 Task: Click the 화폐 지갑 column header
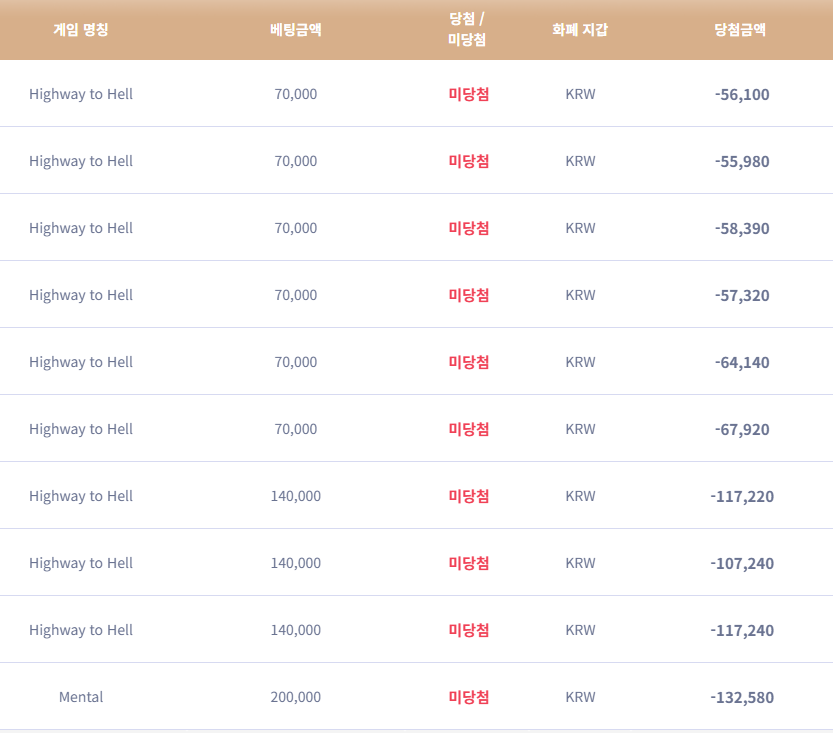(580, 29)
